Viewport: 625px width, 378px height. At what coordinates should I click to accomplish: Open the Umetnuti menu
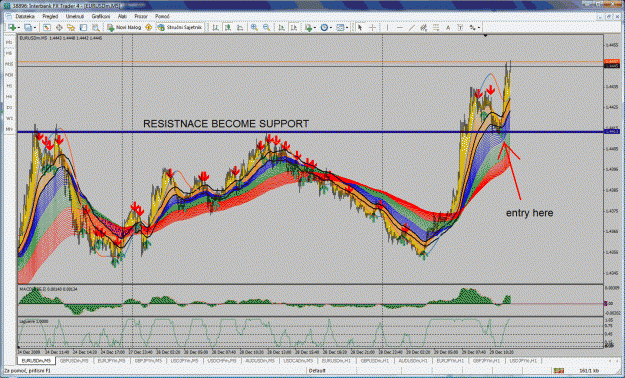75,16
